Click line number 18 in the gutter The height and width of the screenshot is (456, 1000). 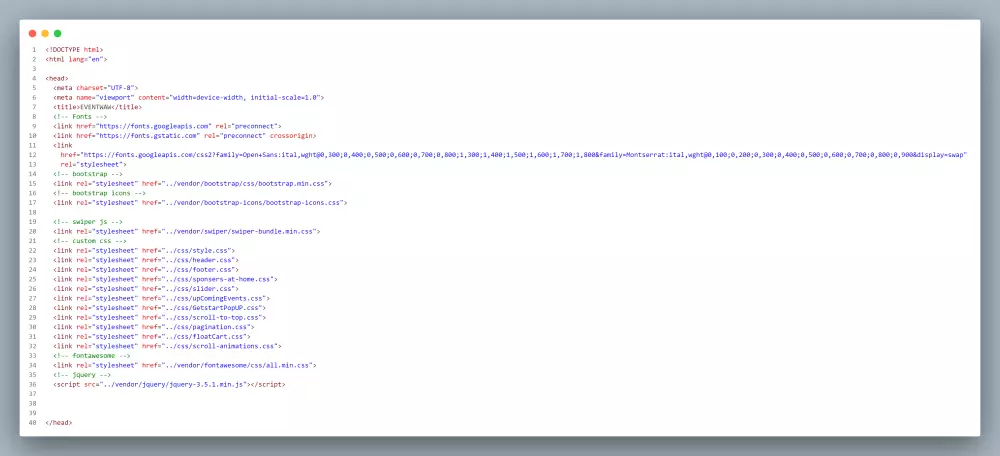coord(33,212)
